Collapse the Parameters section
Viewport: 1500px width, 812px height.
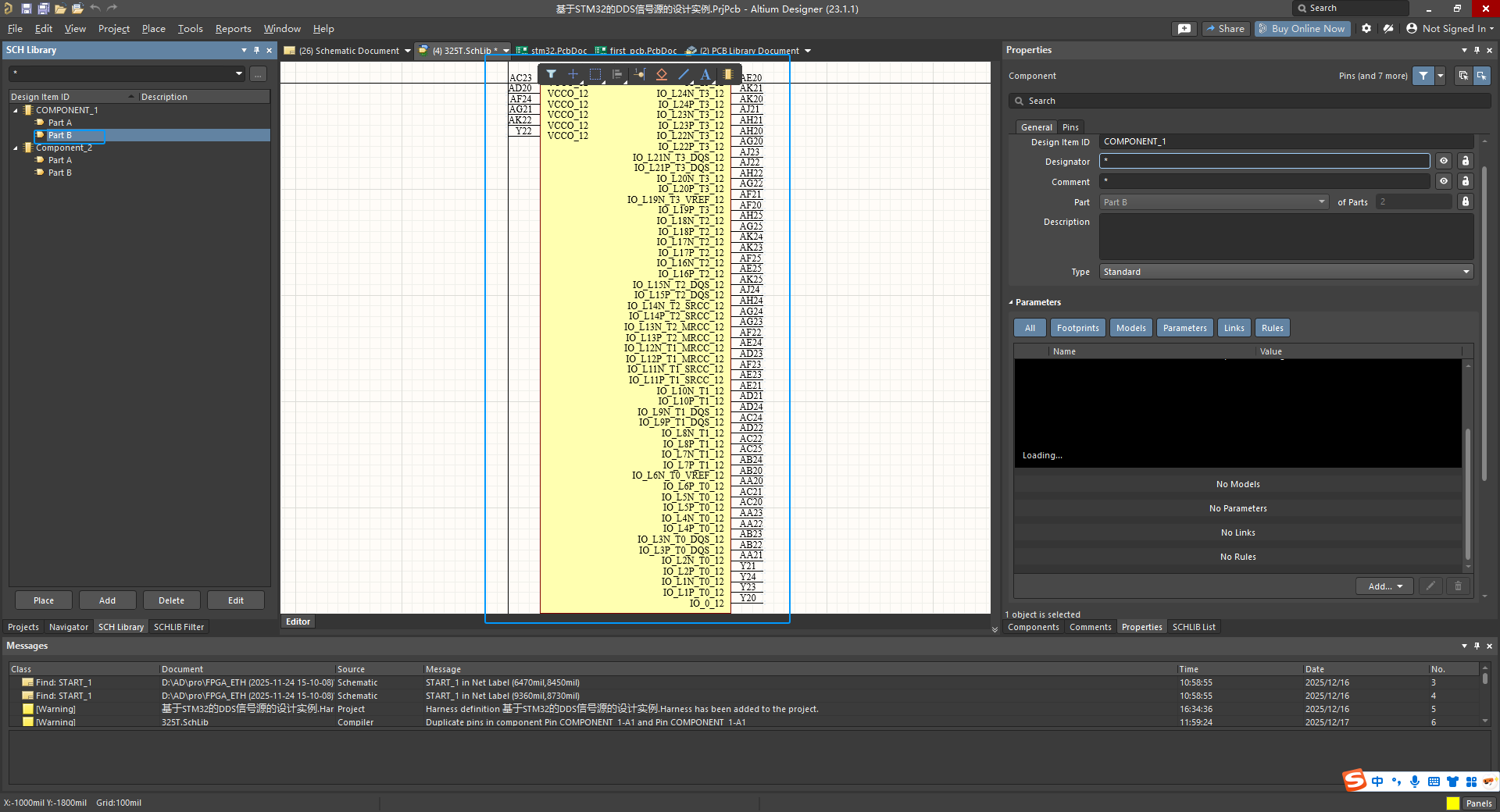click(1010, 302)
